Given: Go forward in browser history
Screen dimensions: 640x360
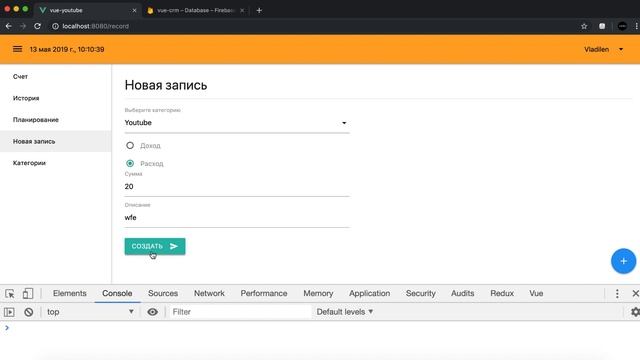Looking at the screenshot, I should point(23,26).
